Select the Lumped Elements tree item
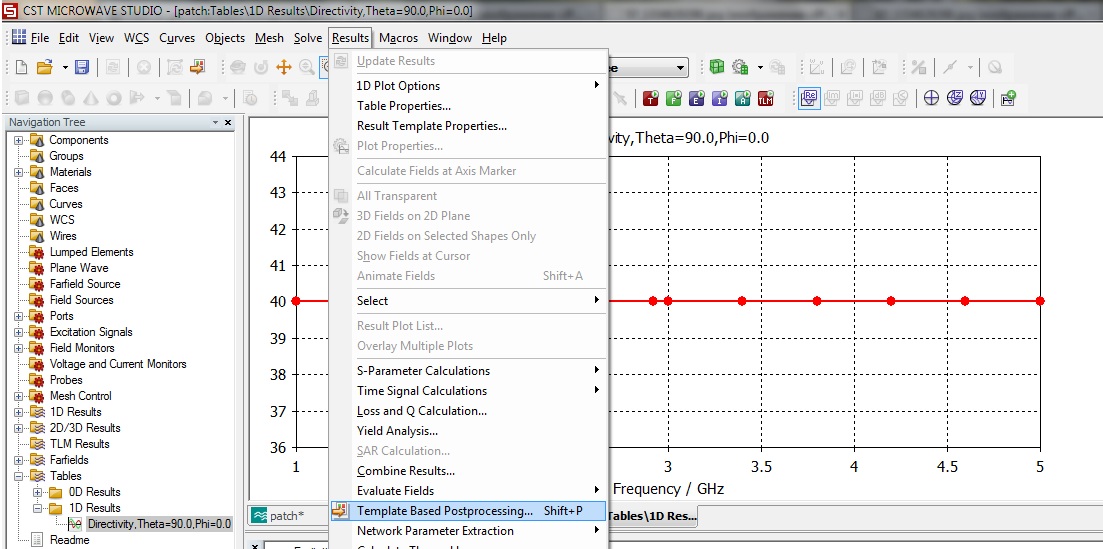Image resolution: width=1103 pixels, height=549 pixels. tap(91, 252)
